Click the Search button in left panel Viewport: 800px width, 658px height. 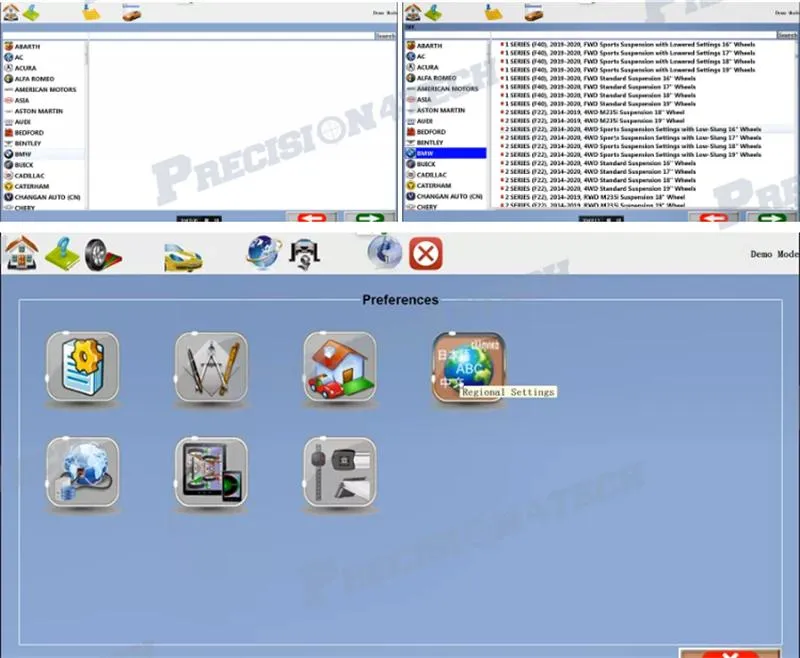point(385,35)
